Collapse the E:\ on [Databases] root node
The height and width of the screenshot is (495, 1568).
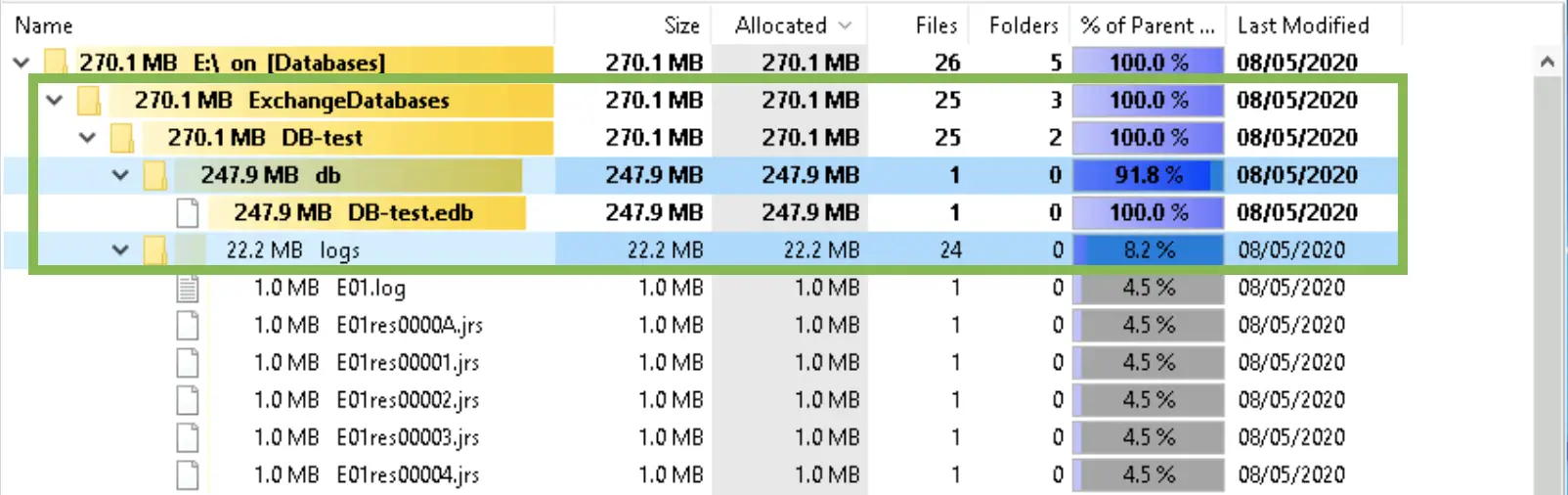(x=22, y=63)
